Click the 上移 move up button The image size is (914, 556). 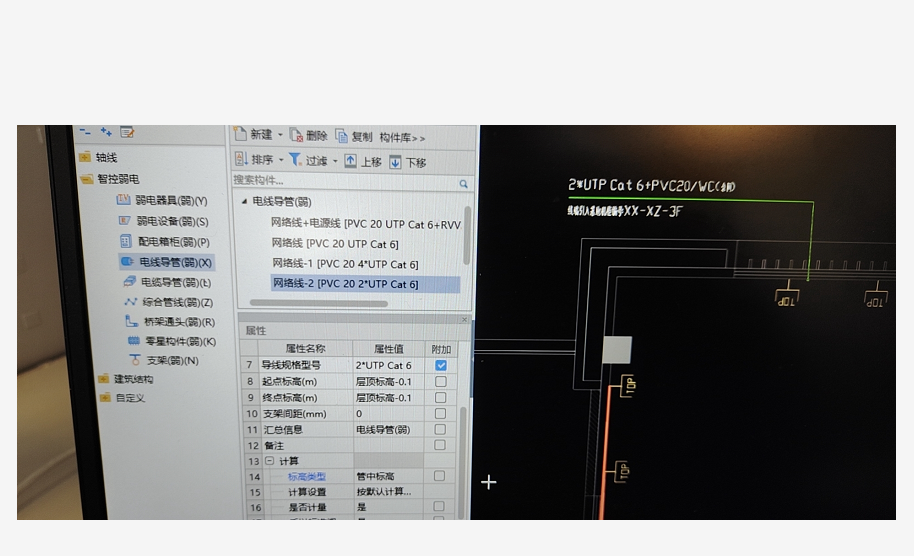[363, 161]
